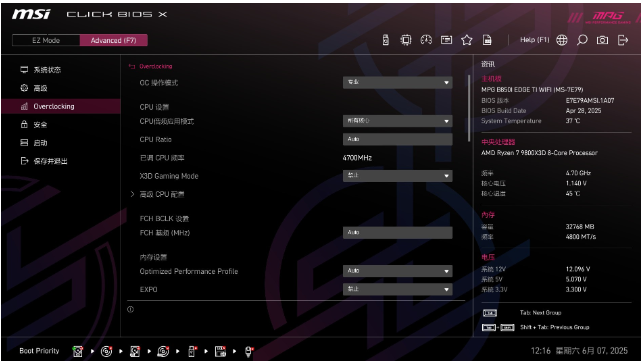This screenshot has height=364, width=643.
Task: Click the Shift + Tab: Previous Group hint
Action: 554,327
